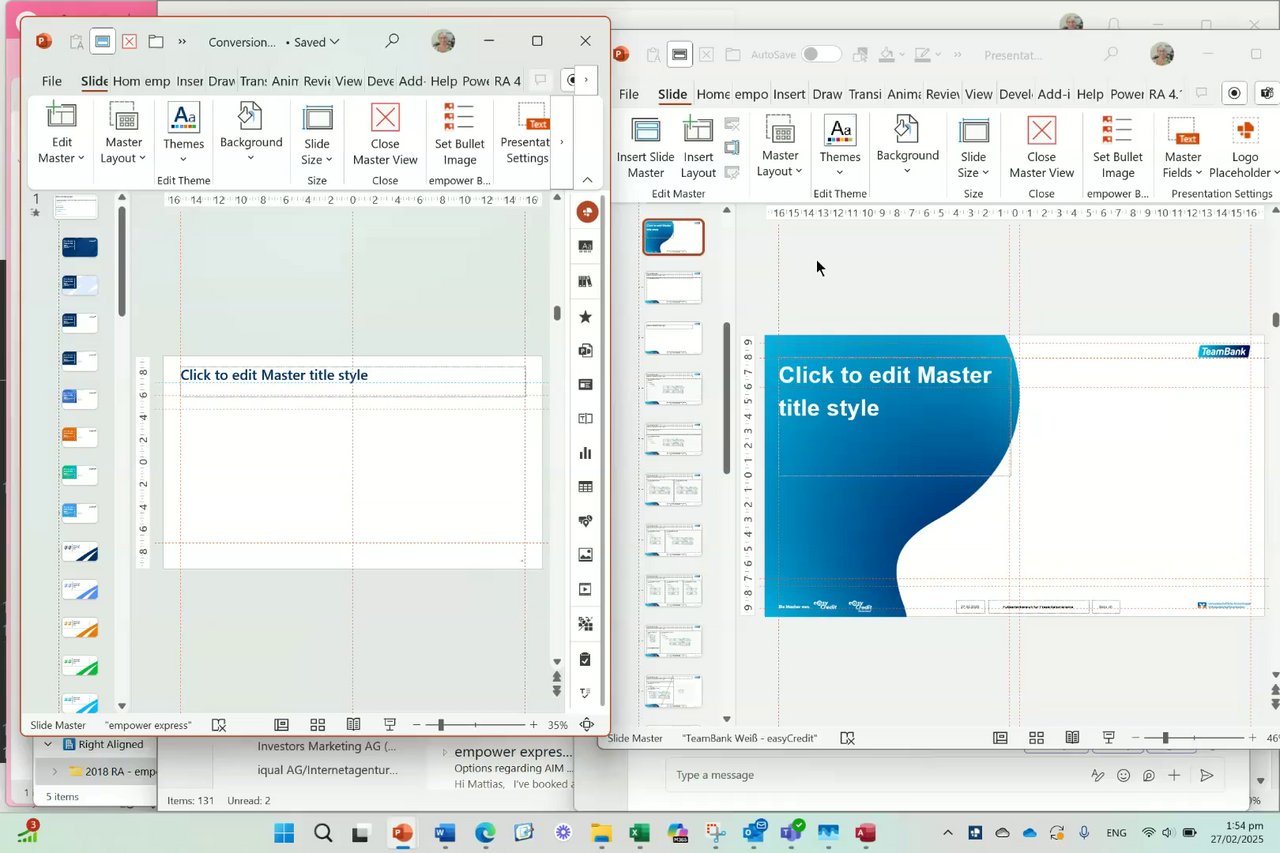This screenshot has height=853, width=1280.
Task: Click the star icon in side panel
Action: click(586, 317)
